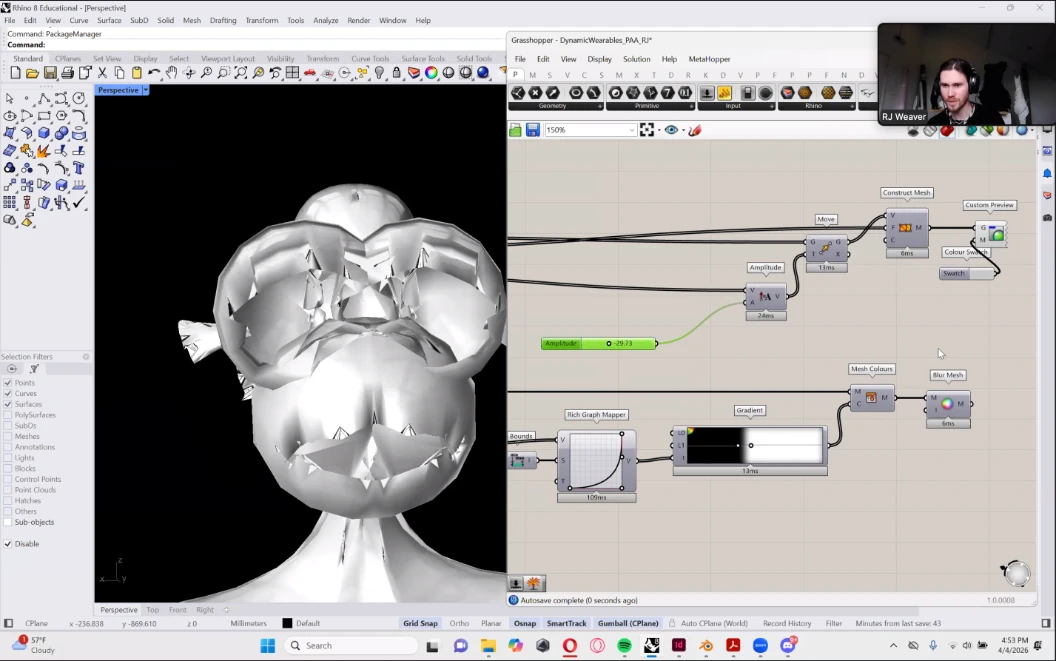Open the Grasshopper zoom level dropdown
Screen dimensions: 1056x661
[631, 130]
